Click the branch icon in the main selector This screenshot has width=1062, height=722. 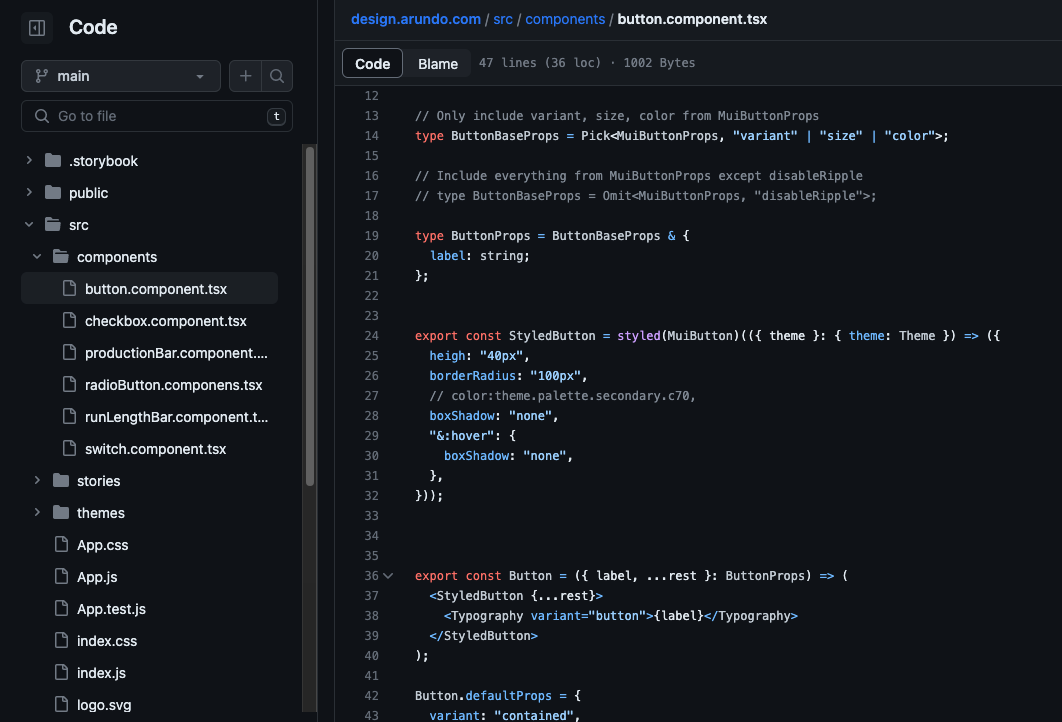tap(42, 76)
